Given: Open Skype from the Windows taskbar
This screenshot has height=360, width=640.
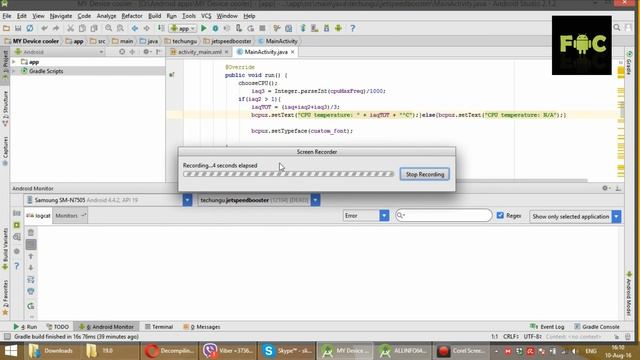Looking at the screenshot, I should pyautogui.click(x=287, y=351).
